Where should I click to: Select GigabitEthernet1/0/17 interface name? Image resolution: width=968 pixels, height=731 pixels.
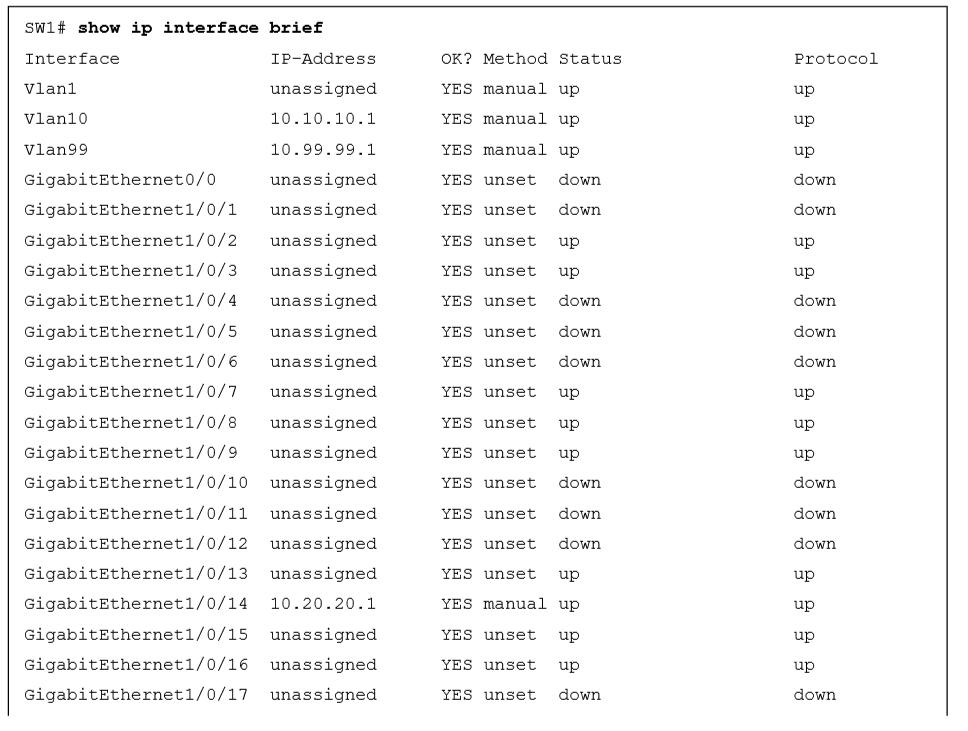136,695
